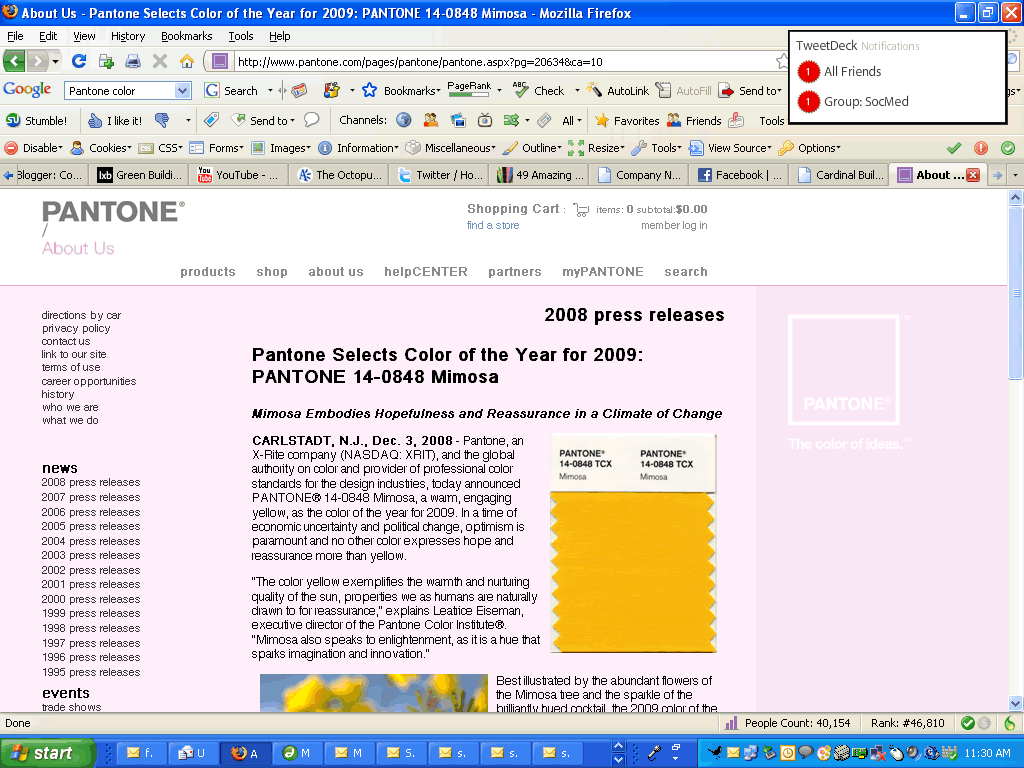Click the Print icon in the navigation toolbar
Viewport: 1024px width, 768px height.
click(133, 61)
